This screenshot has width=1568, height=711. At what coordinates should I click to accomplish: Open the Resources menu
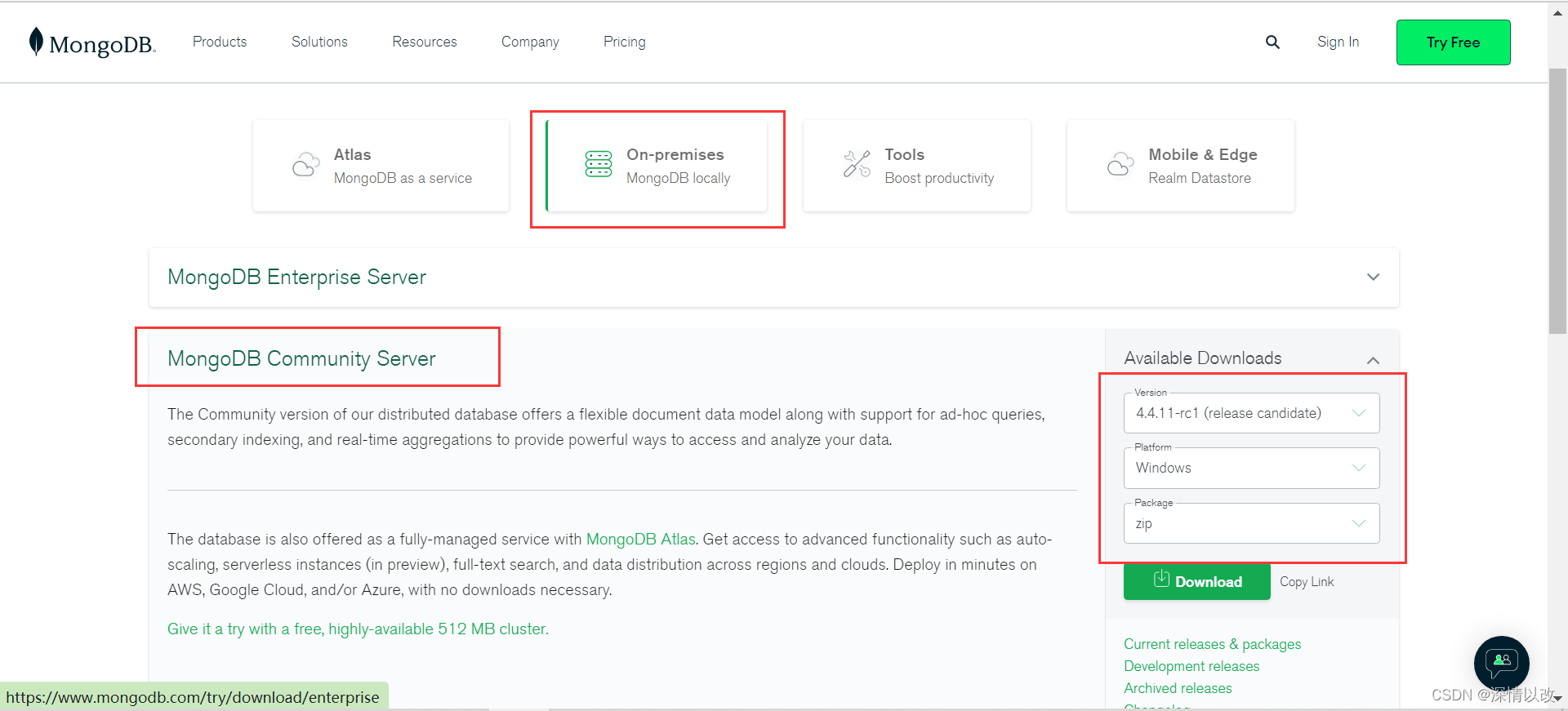click(425, 42)
